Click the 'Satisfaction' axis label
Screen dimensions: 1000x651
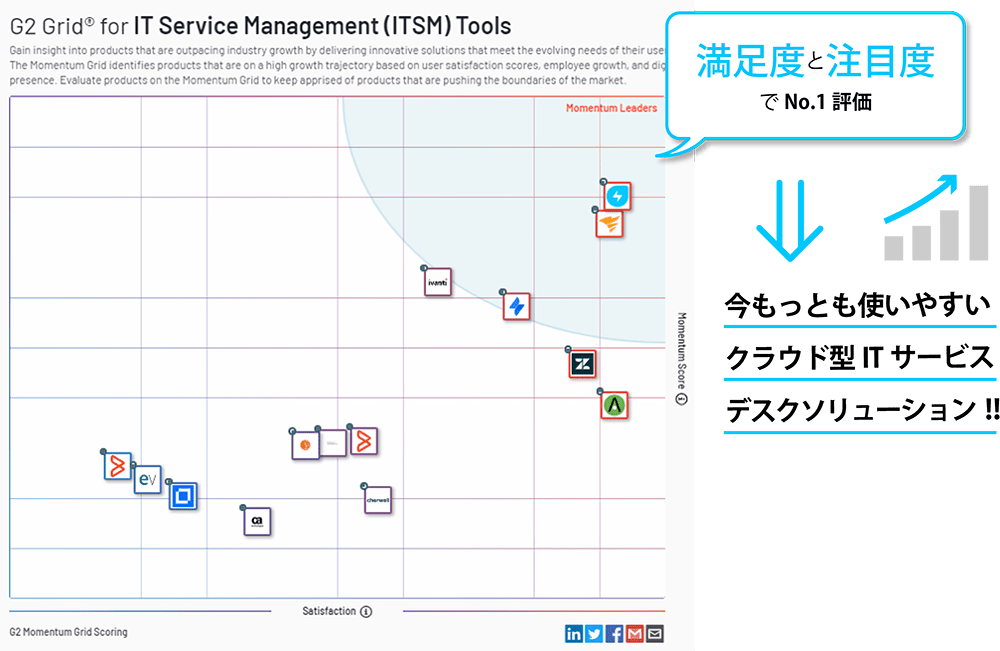tap(329, 611)
